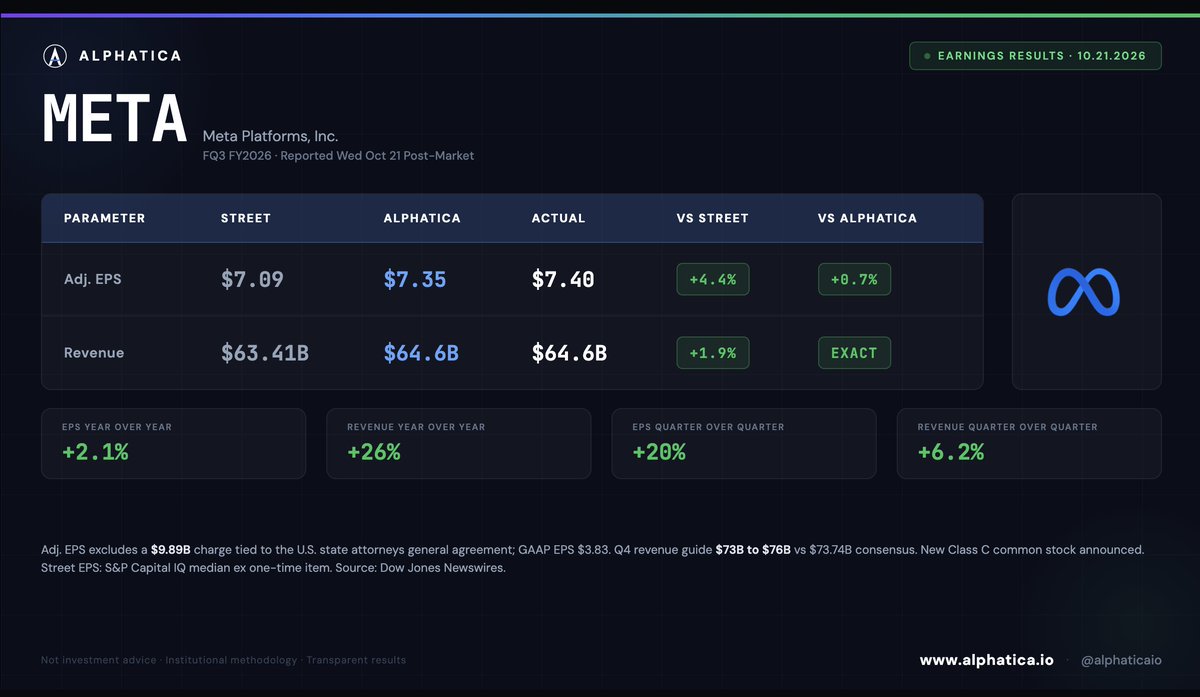Click the Meta infinity logo
The width and height of the screenshot is (1200, 697).
(x=1084, y=292)
